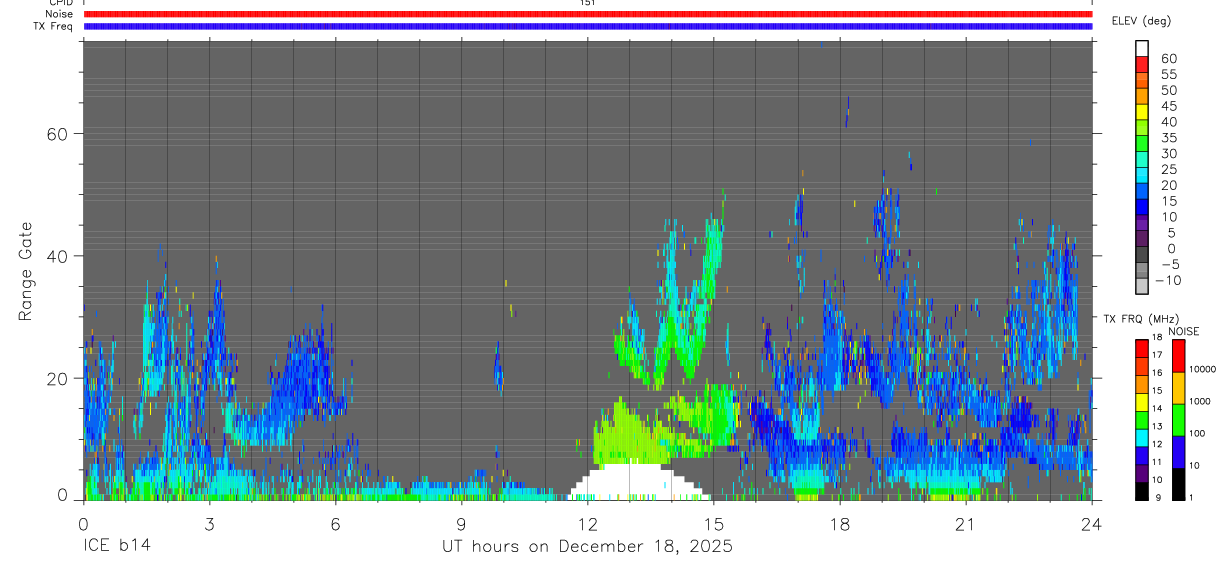Click the red segment of ELEV color scale
Screen dimensions: 1228x567
pyautogui.click(x=1142, y=64)
